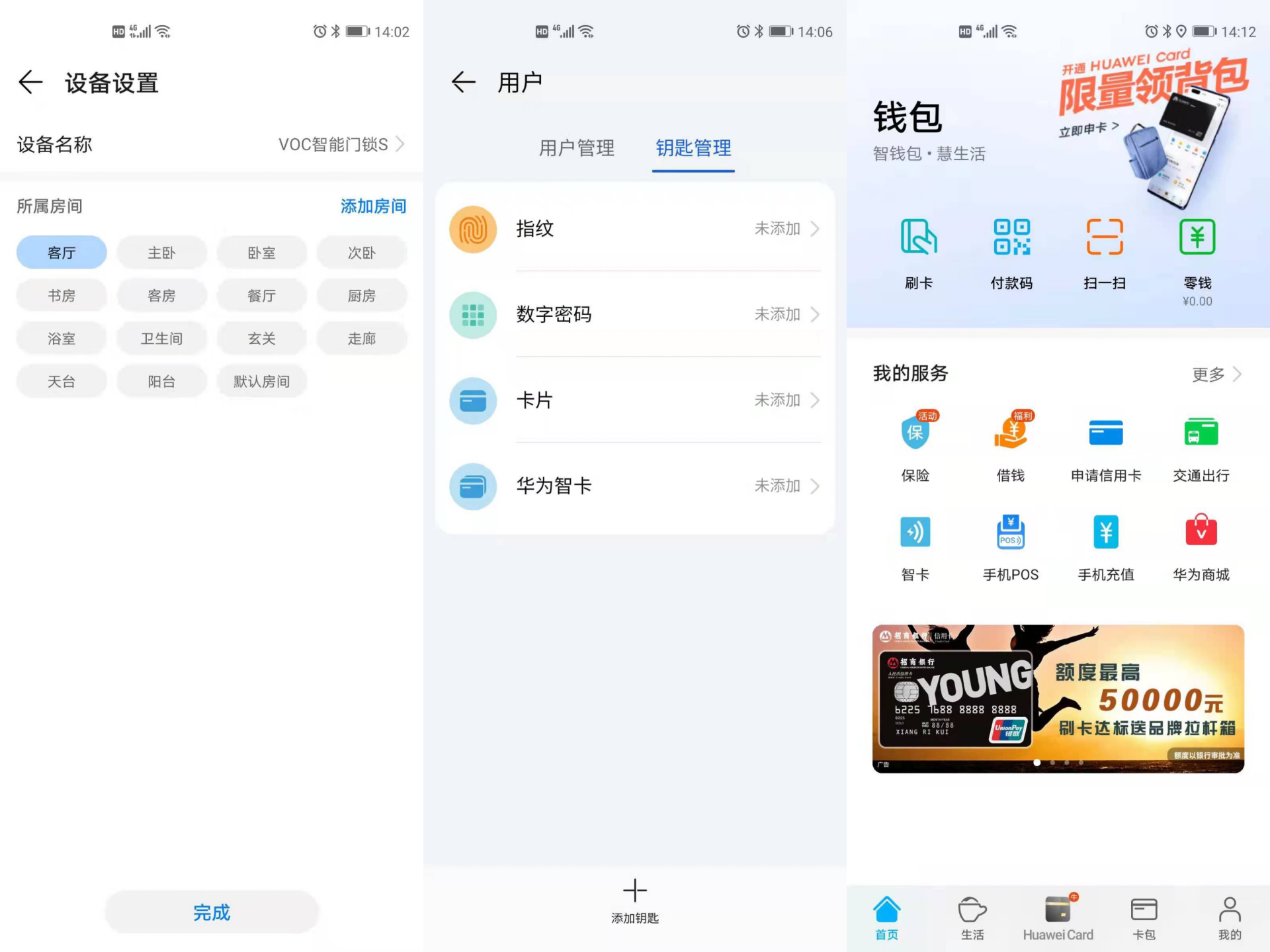Tap the ¥0.00 balance amount
This screenshot has height=952, width=1270.
point(1197,302)
